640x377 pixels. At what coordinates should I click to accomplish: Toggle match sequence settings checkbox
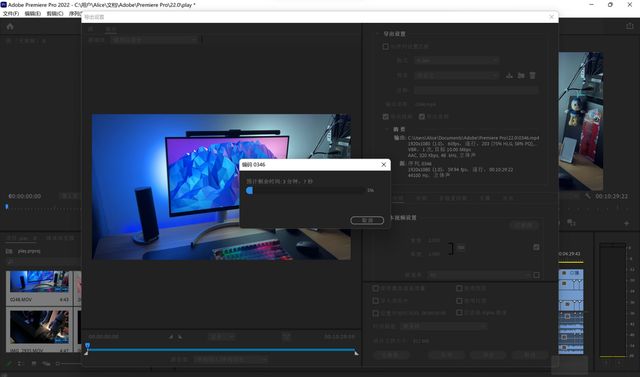coord(385,47)
